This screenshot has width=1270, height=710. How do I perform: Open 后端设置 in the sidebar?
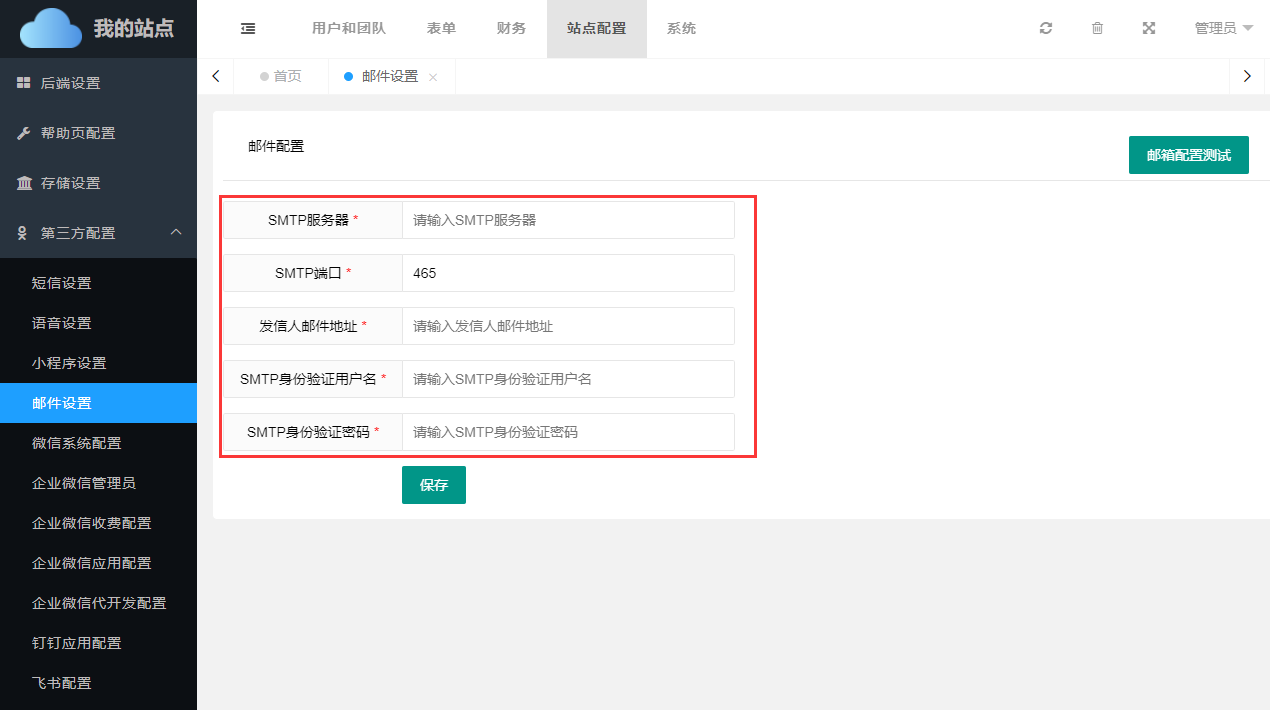[x=70, y=83]
